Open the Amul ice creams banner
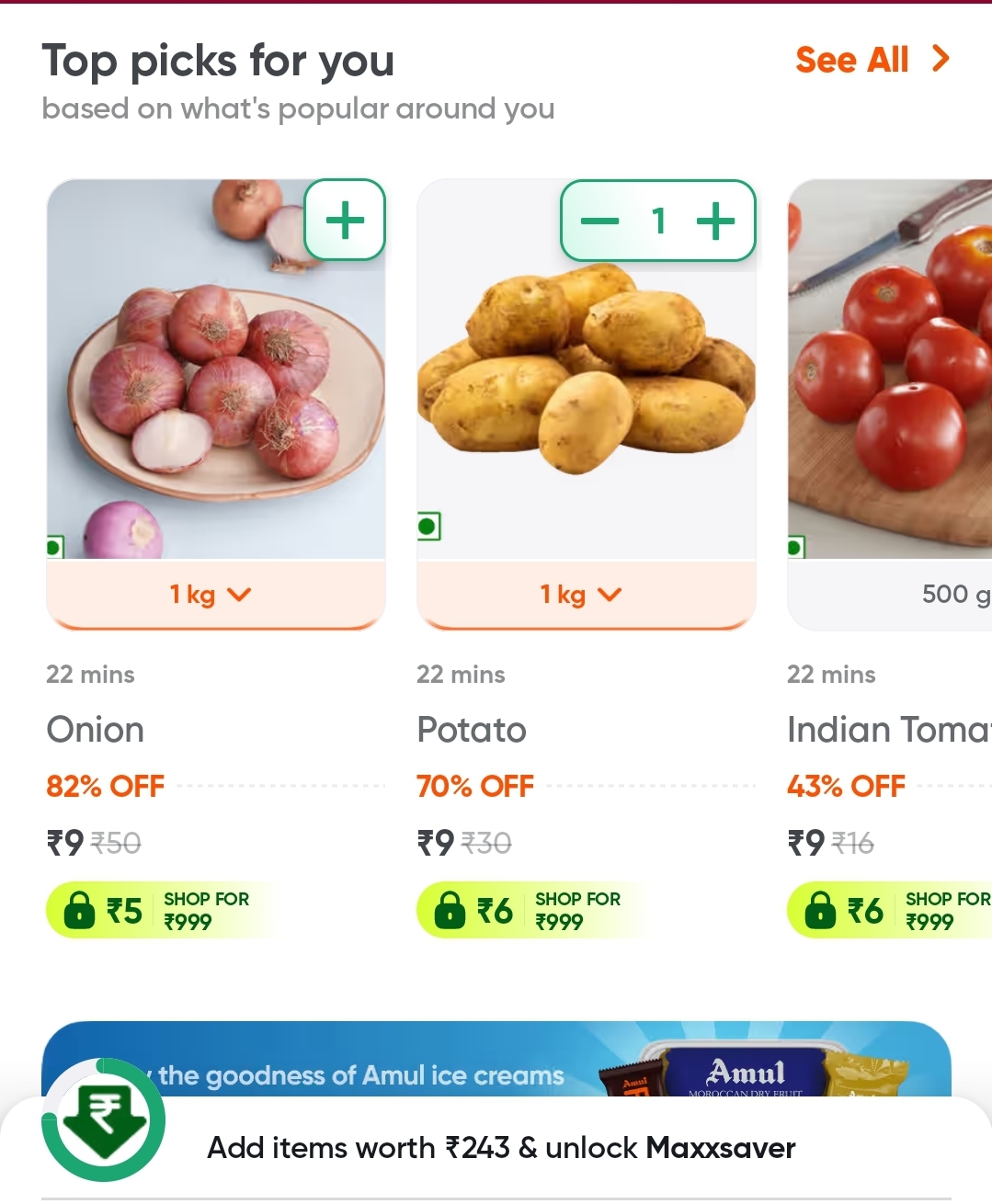The width and height of the screenshot is (992, 1204). tap(496, 1059)
